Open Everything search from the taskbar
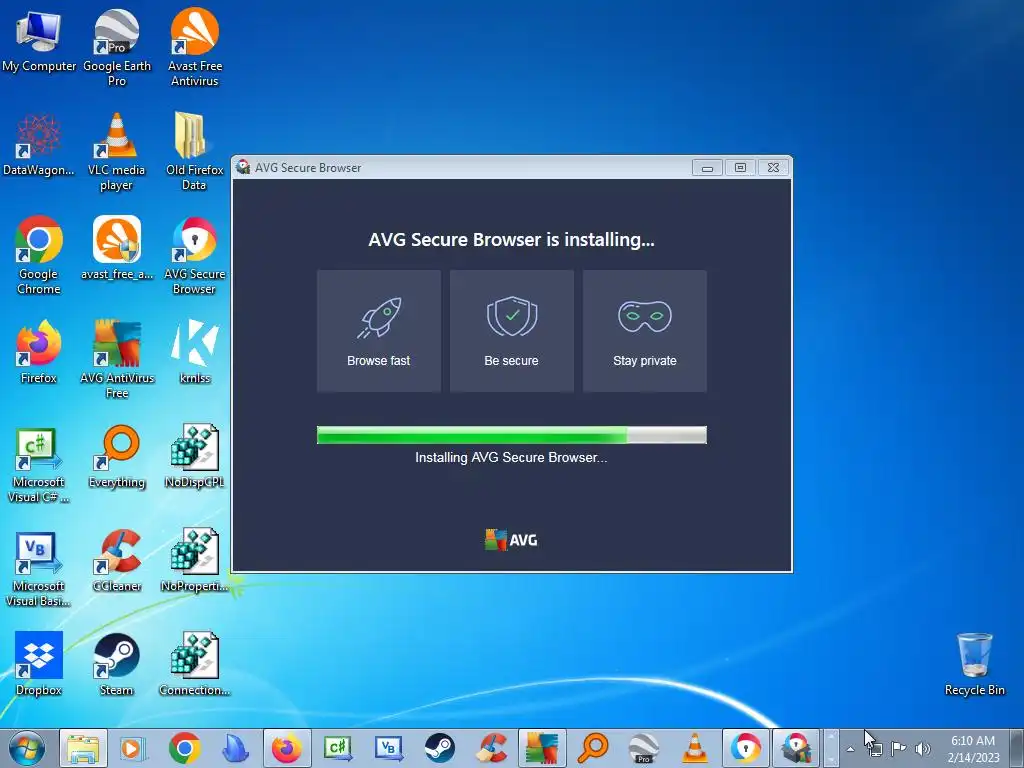Image resolution: width=1024 pixels, height=768 pixels. 593,748
